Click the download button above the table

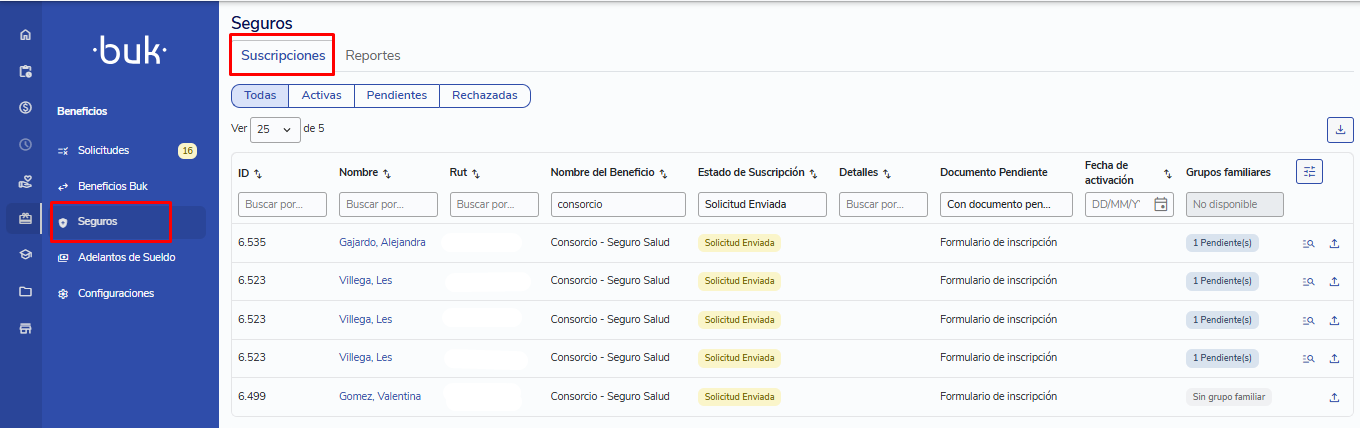(1339, 130)
